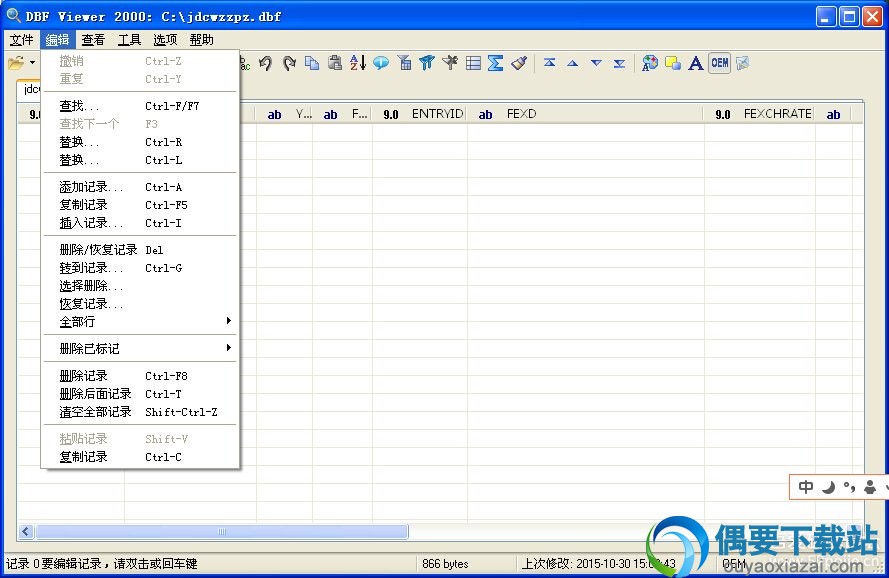Click horizontal scrollbar left arrow
This screenshot has height=578, width=889.
25,531
